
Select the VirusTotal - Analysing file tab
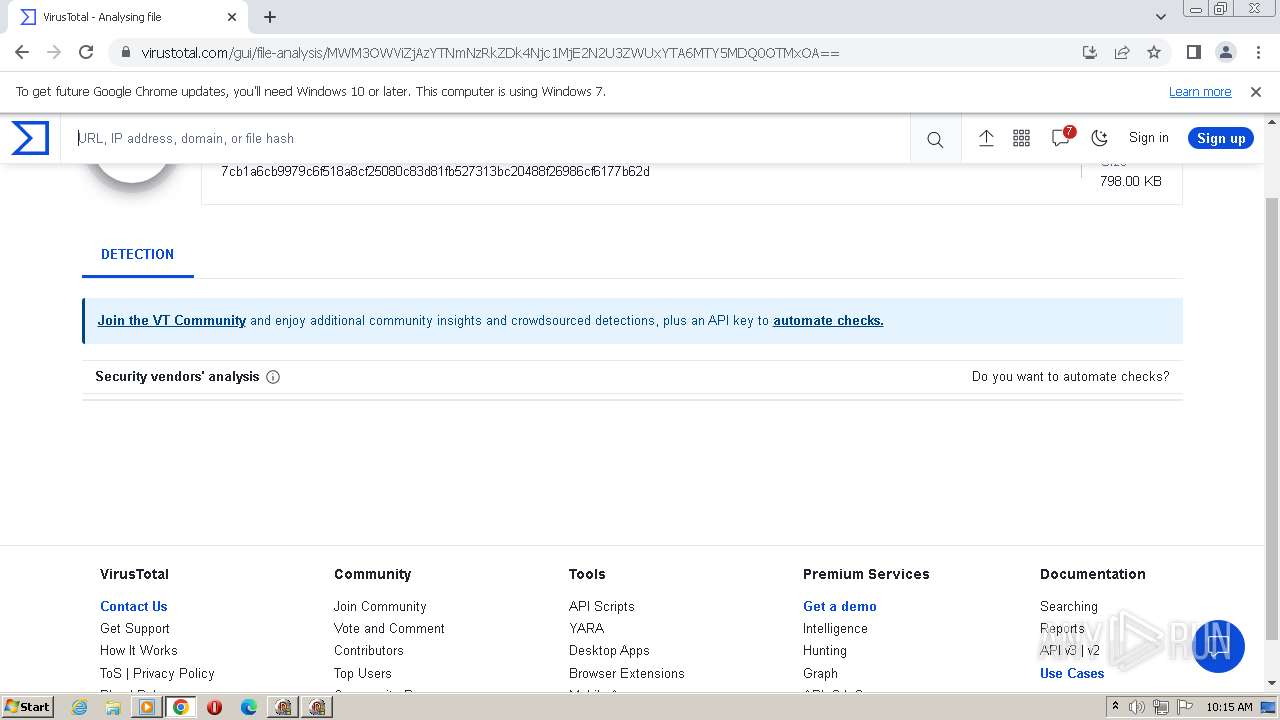pyautogui.click(x=128, y=17)
